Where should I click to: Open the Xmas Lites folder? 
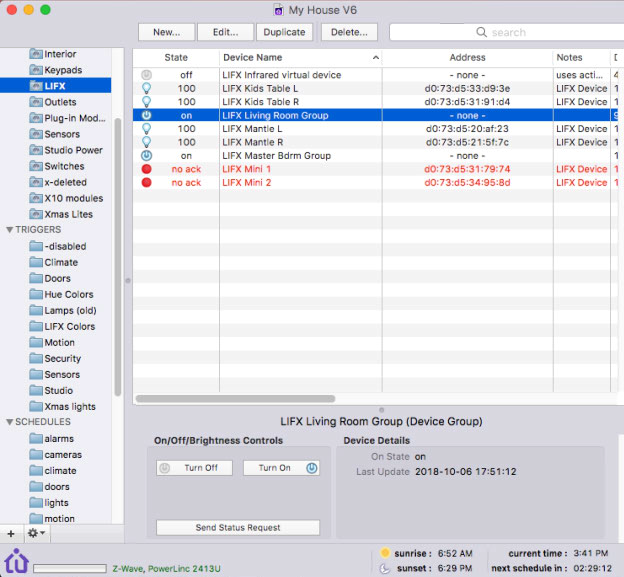[61, 214]
